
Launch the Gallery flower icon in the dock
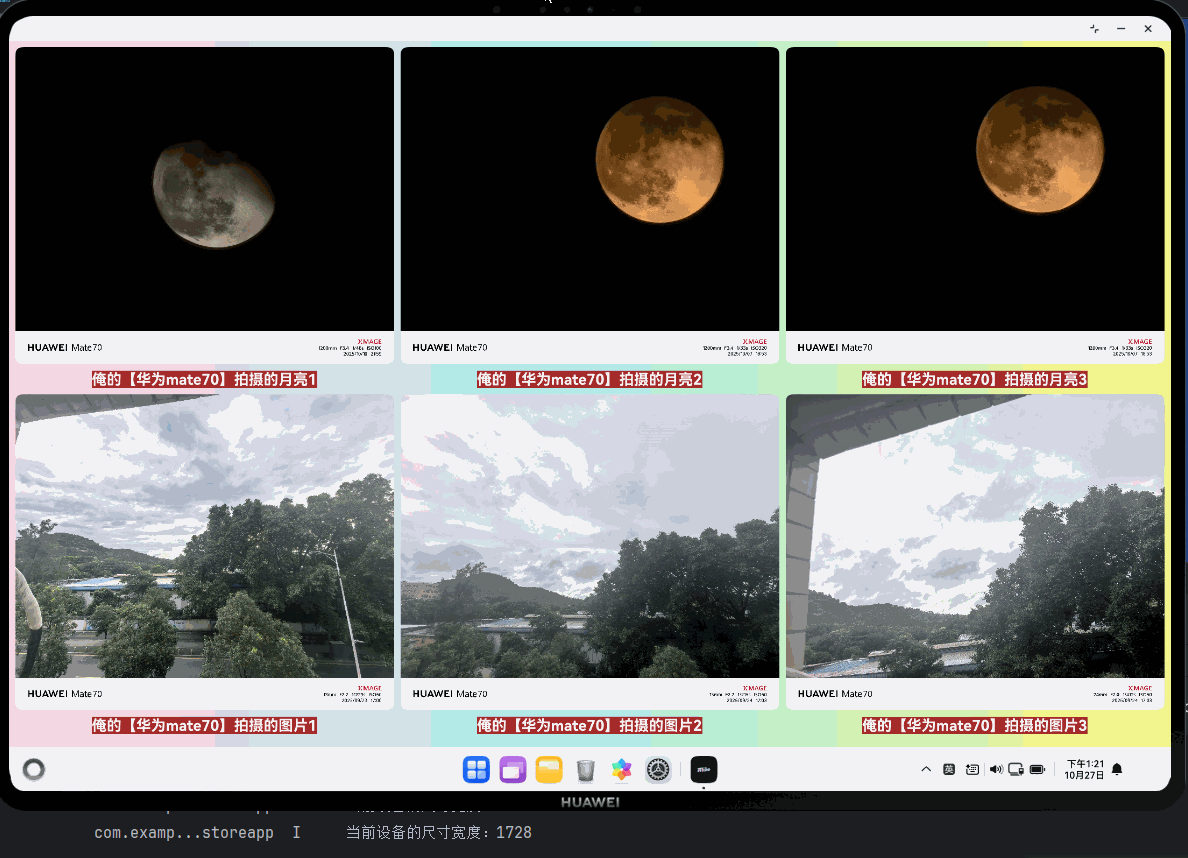621,770
